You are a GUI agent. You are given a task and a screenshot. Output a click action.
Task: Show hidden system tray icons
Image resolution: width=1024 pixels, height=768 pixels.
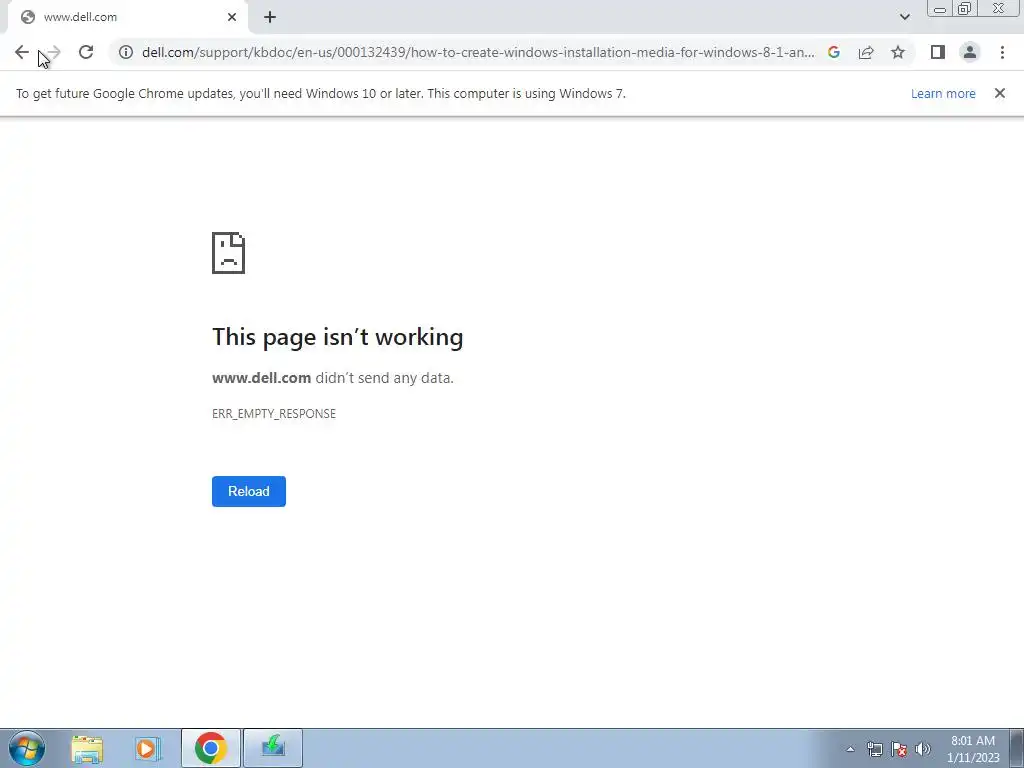coord(850,749)
